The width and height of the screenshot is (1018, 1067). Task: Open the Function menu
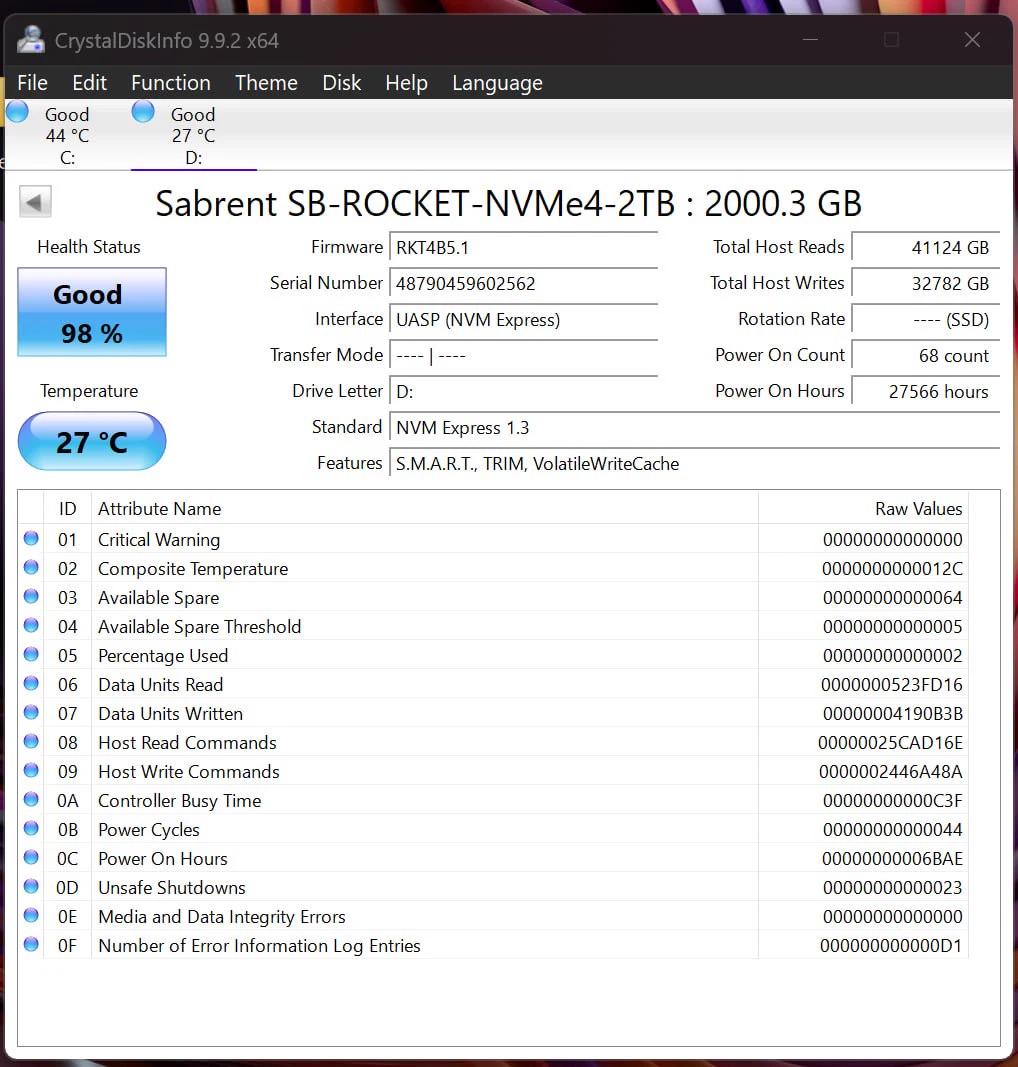(171, 82)
